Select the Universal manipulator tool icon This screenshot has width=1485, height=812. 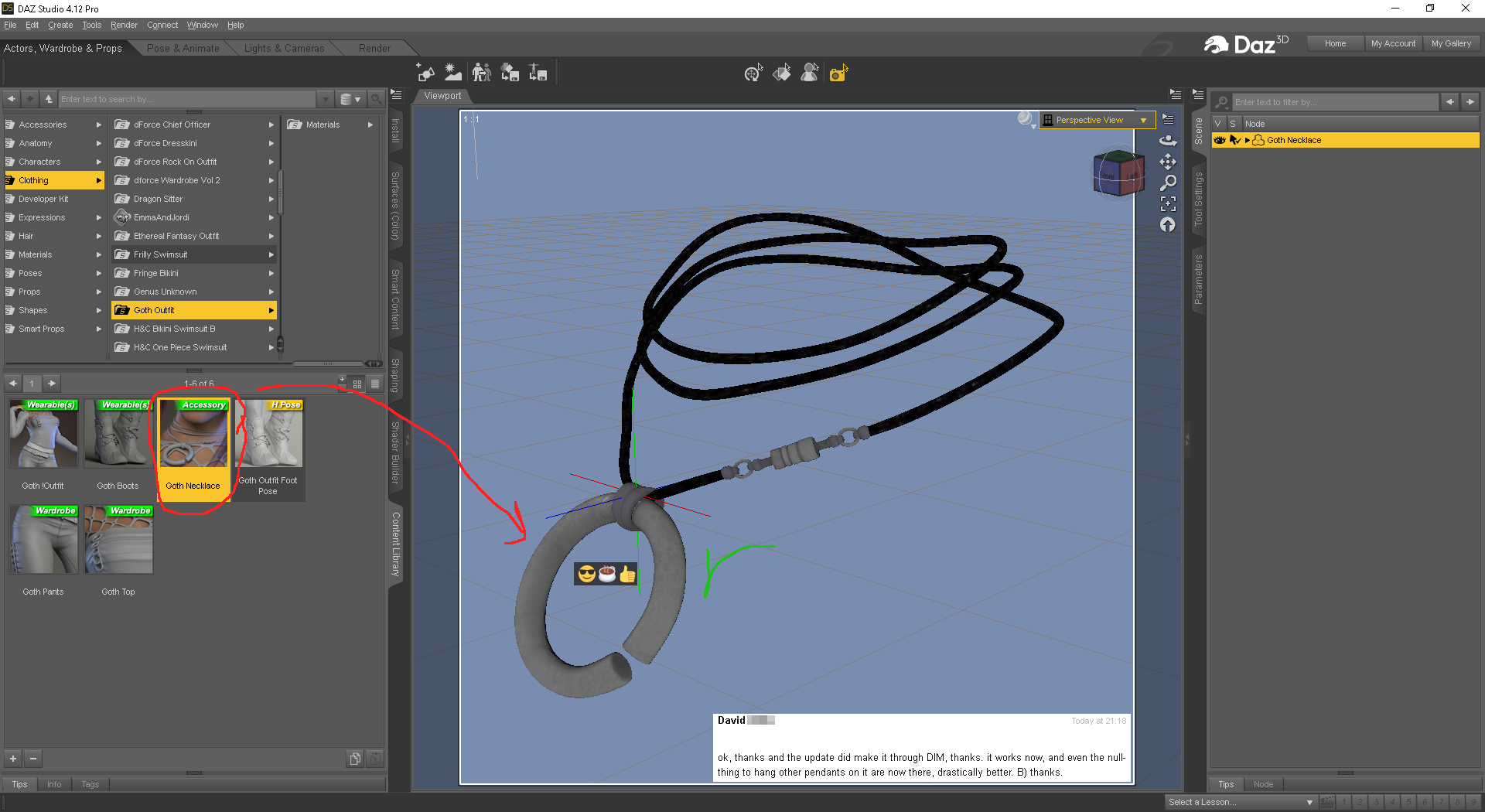point(753,73)
